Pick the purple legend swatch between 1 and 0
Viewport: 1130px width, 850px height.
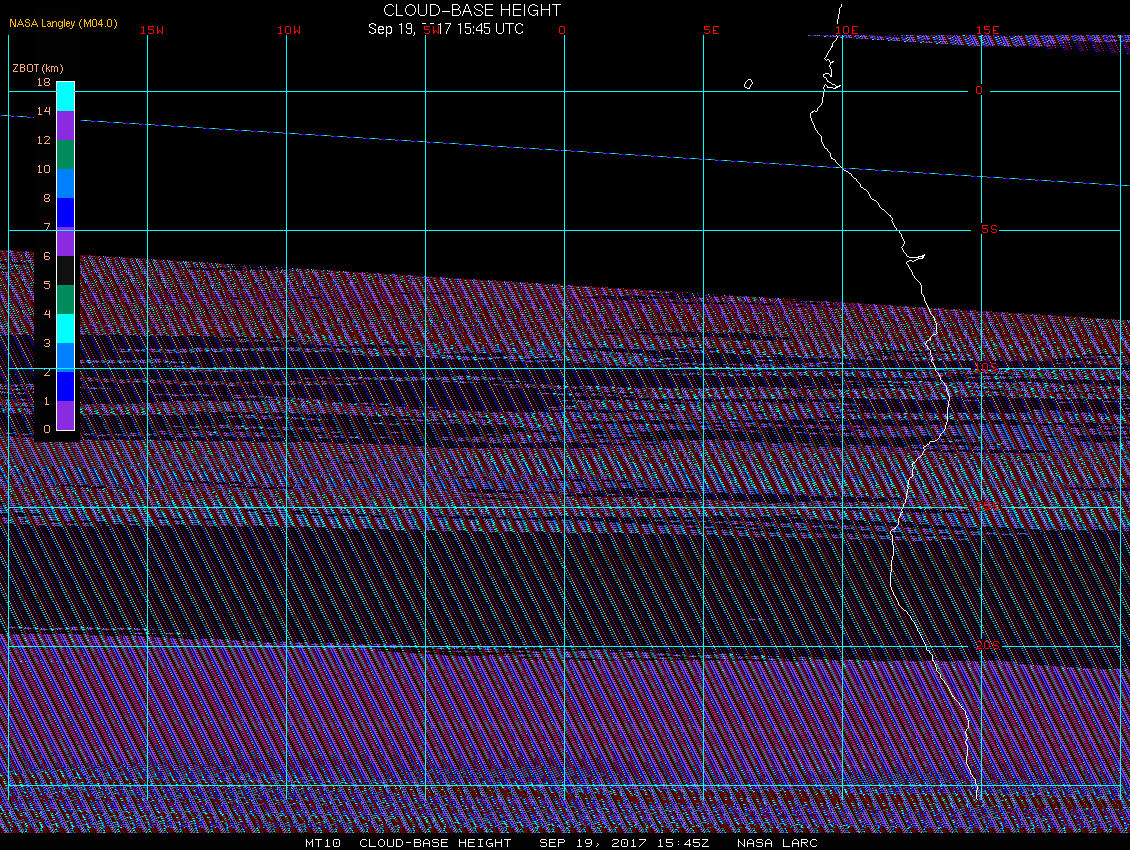66,415
